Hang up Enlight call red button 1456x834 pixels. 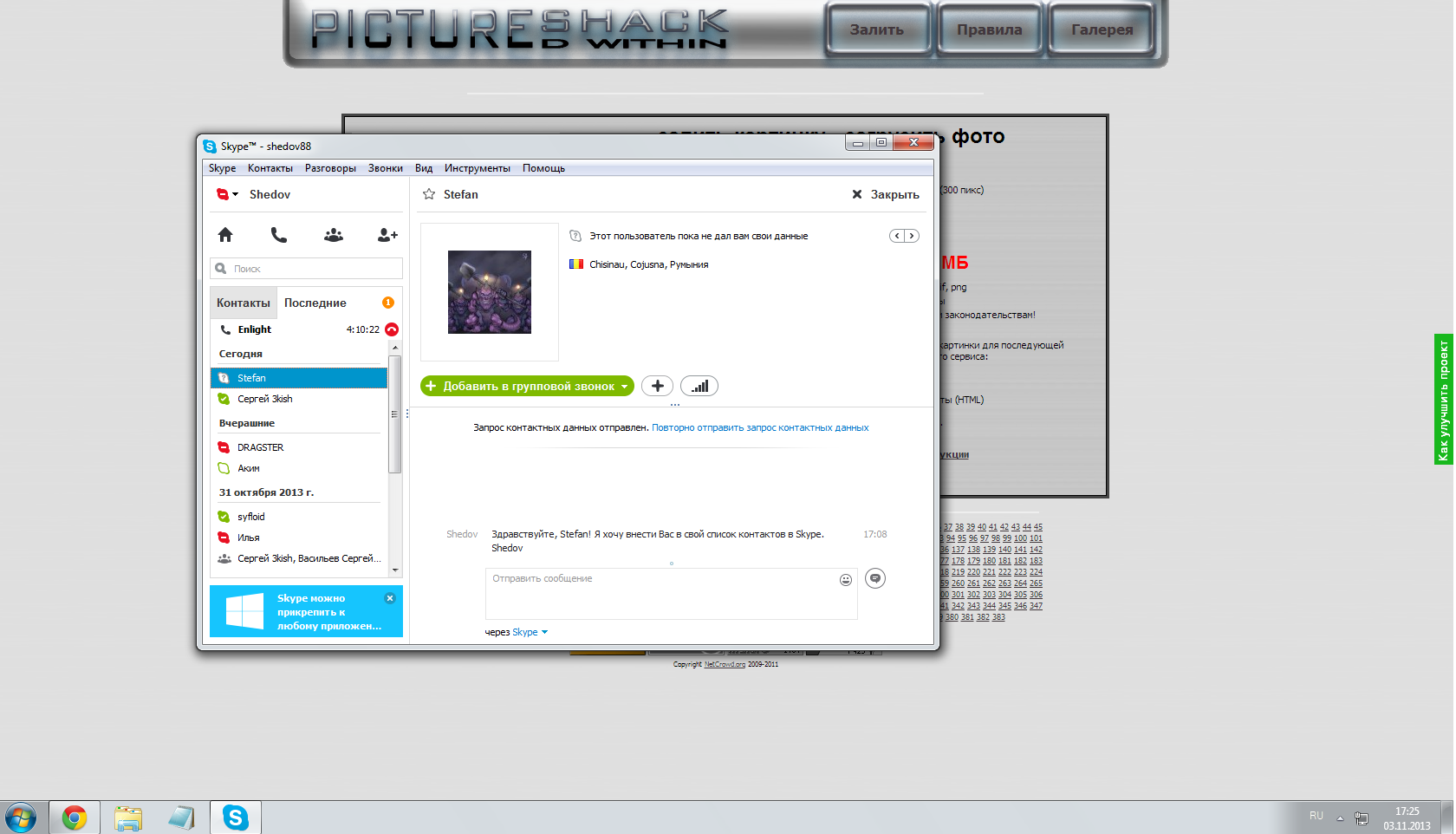(x=392, y=329)
